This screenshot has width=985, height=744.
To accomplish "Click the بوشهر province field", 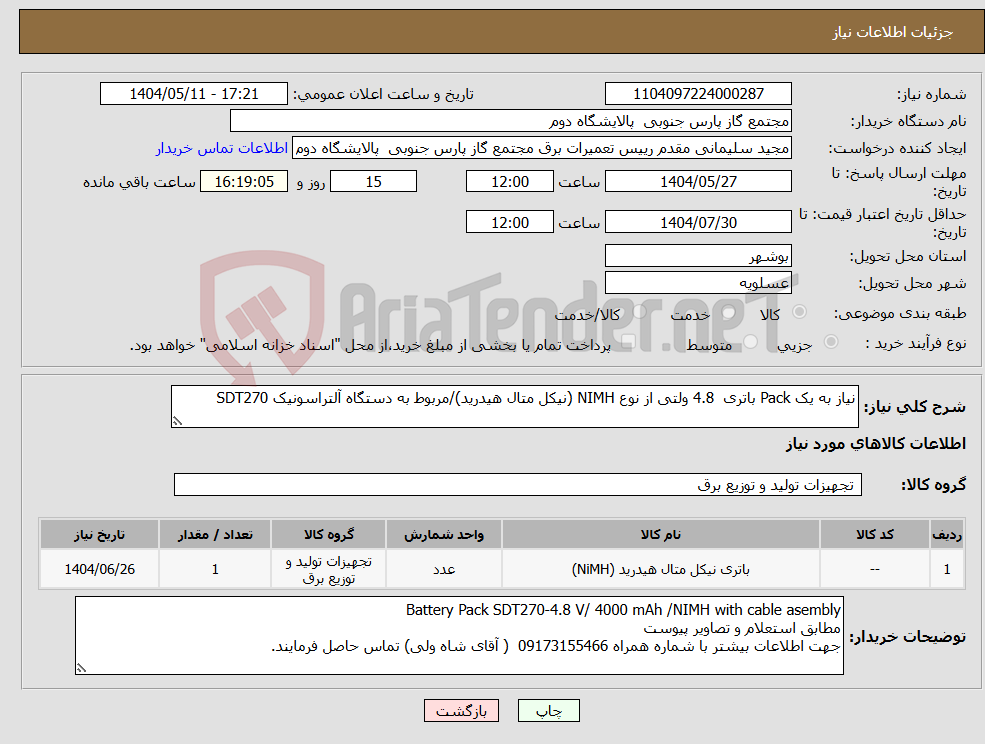I will pos(698,256).
